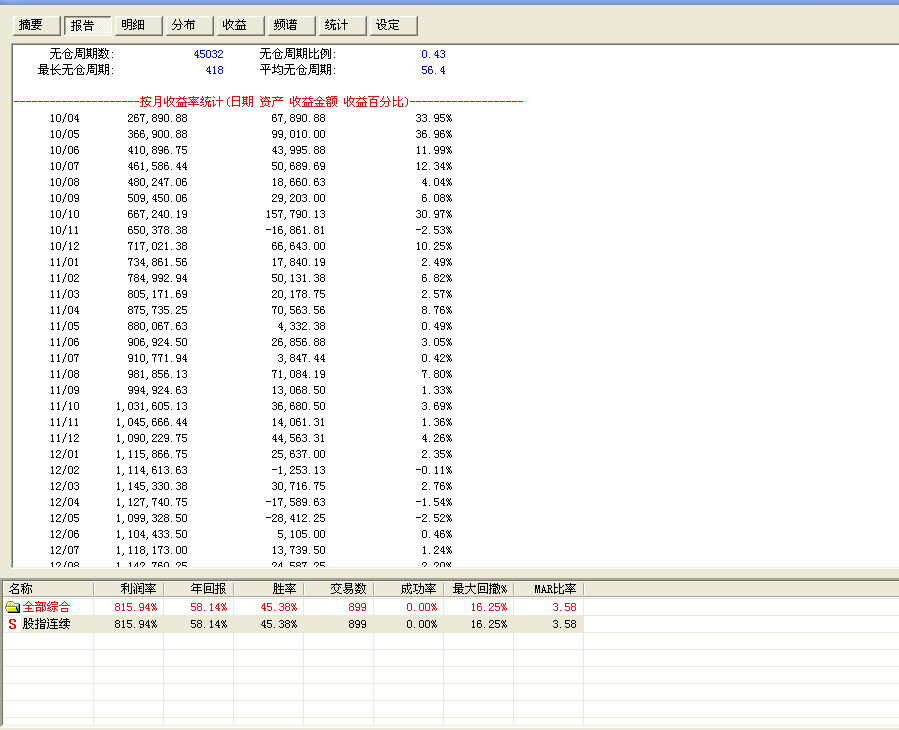Click the date 11/12 in the monthly list
Image resolution: width=899 pixels, height=730 pixels.
64,439
